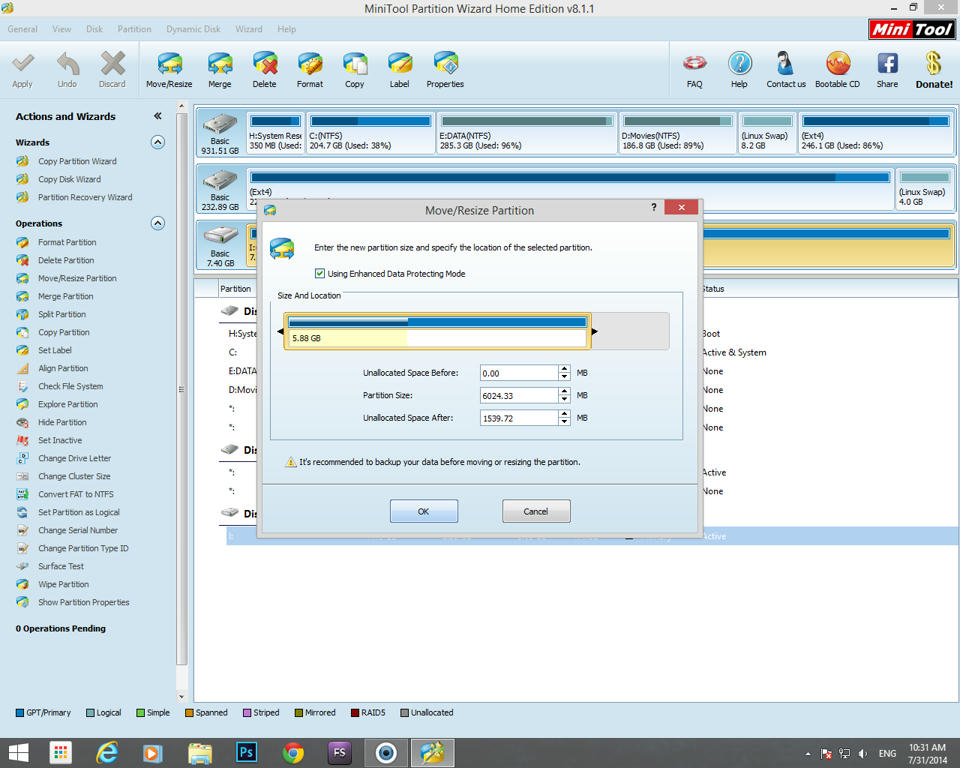Click the right handle of the partition slider
Viewport: 960px width, 768px height.
(594, 331)
